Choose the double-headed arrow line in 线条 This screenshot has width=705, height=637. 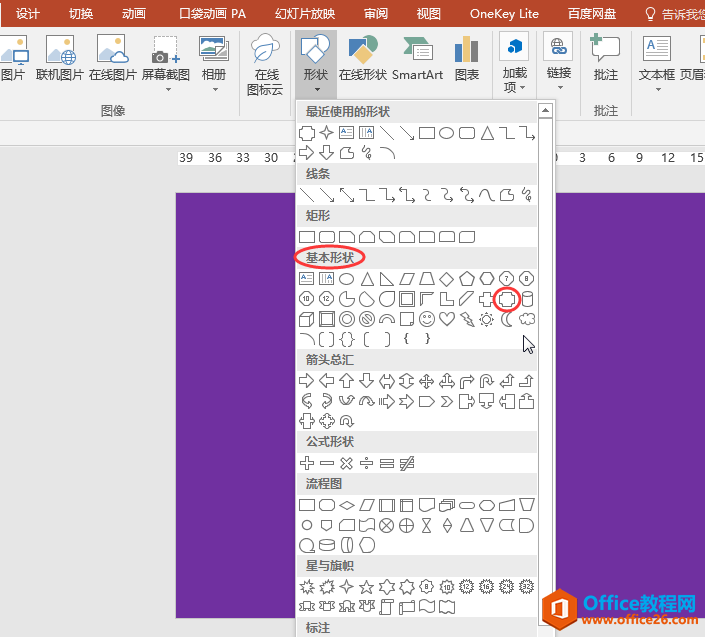[x=347, y=195]
